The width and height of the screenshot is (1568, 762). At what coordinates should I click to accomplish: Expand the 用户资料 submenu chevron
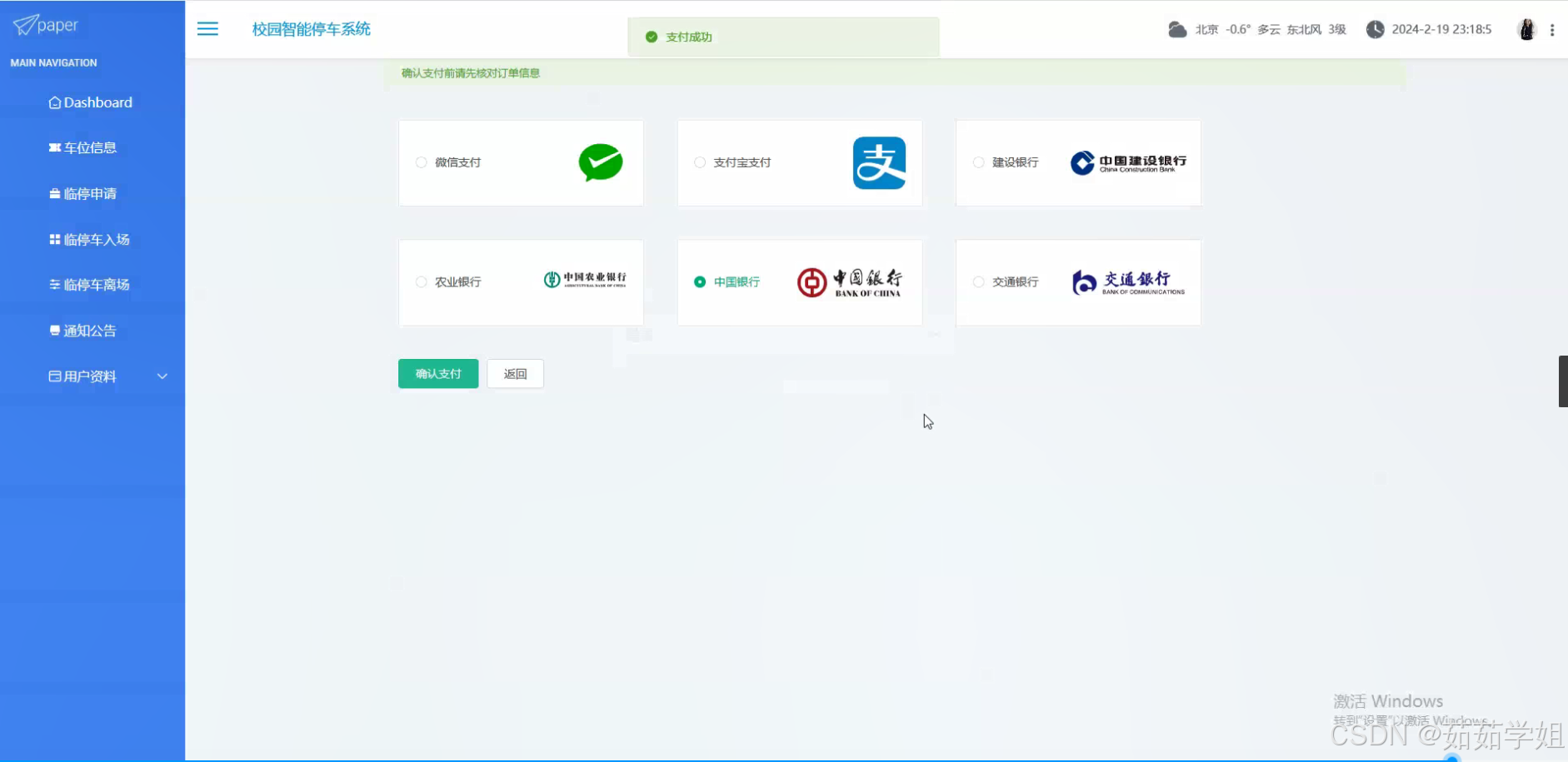coord(162,376)
